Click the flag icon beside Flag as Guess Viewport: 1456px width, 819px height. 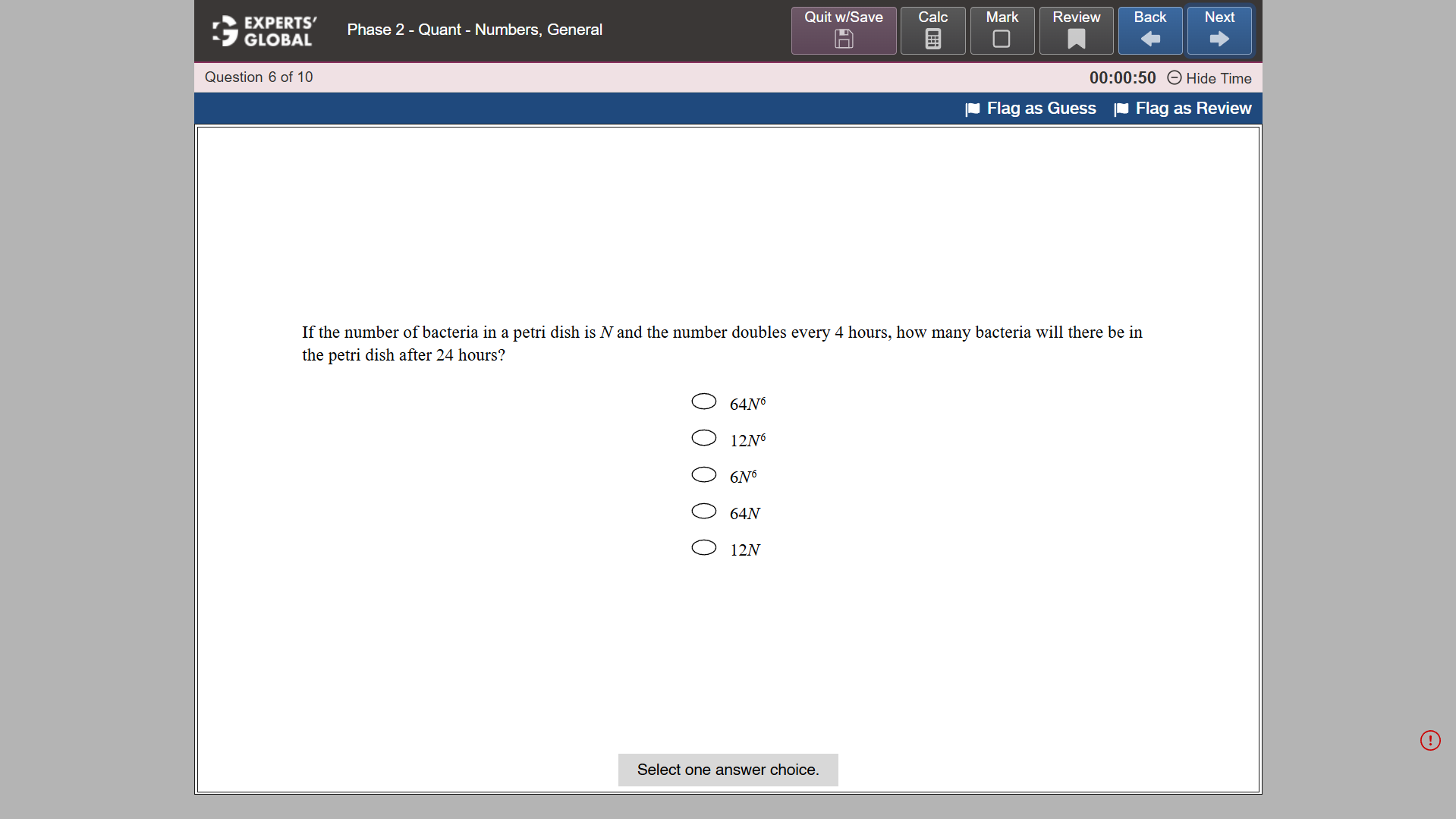point(972,109)
